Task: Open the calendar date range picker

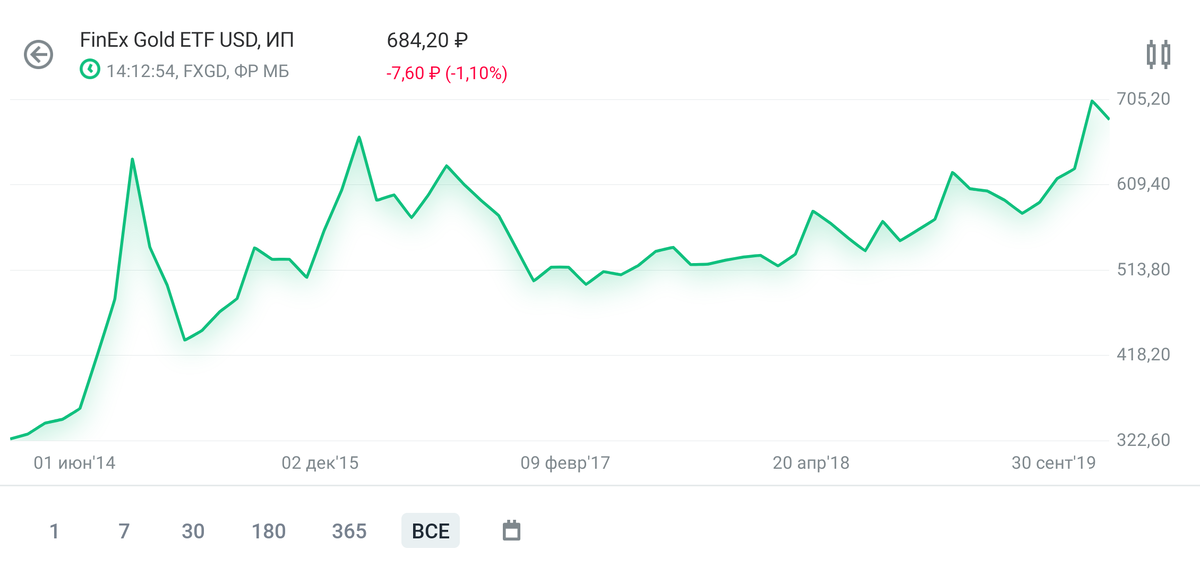Action: click(511, 530)
